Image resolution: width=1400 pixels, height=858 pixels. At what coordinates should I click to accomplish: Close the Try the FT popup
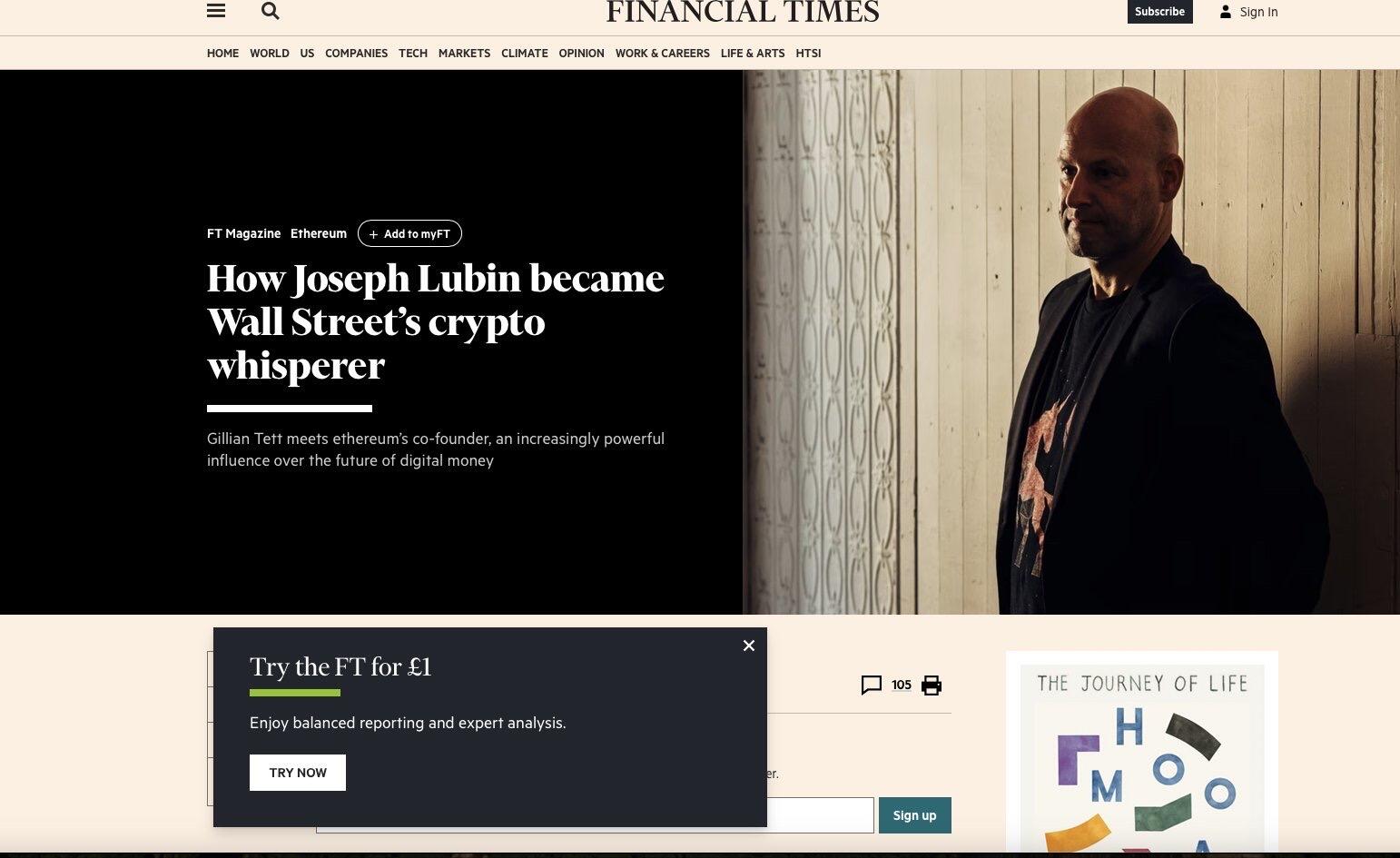click(749, 646)
